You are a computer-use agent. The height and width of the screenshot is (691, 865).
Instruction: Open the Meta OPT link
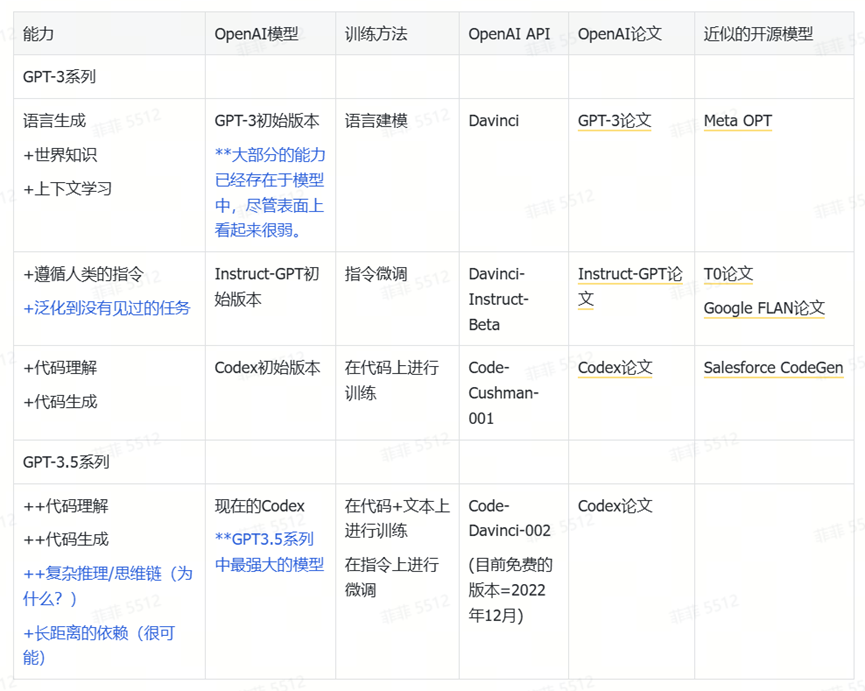(x=737, y=120)
